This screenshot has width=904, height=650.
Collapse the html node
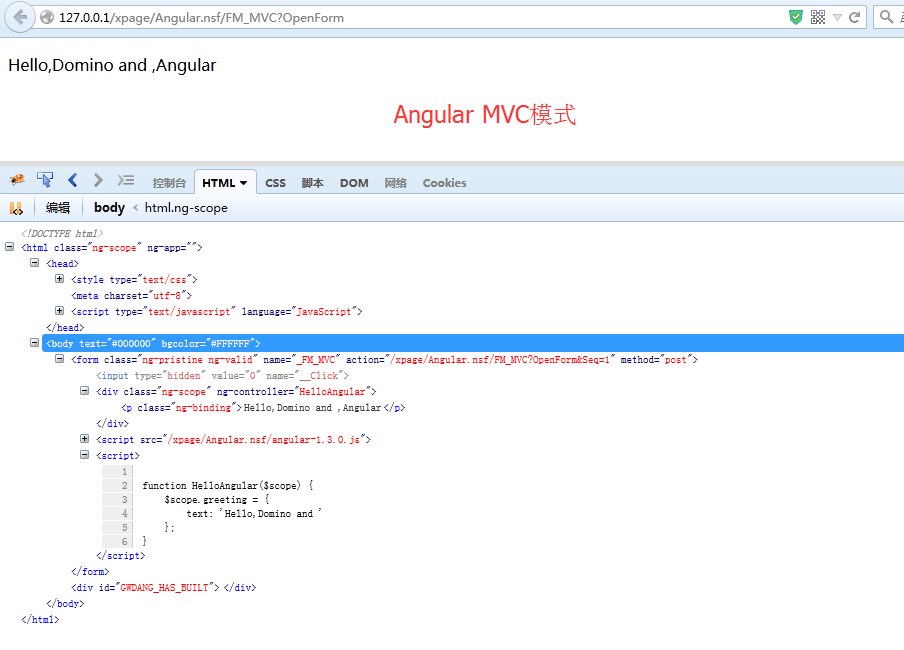point(9,247)
